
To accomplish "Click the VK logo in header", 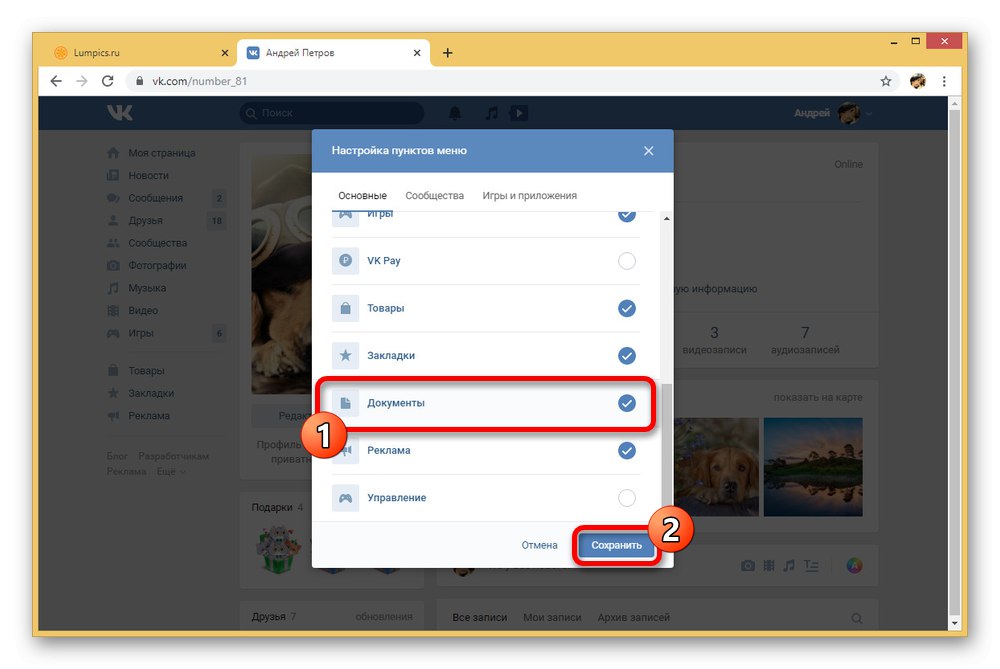I will click(x=119, y=113).
